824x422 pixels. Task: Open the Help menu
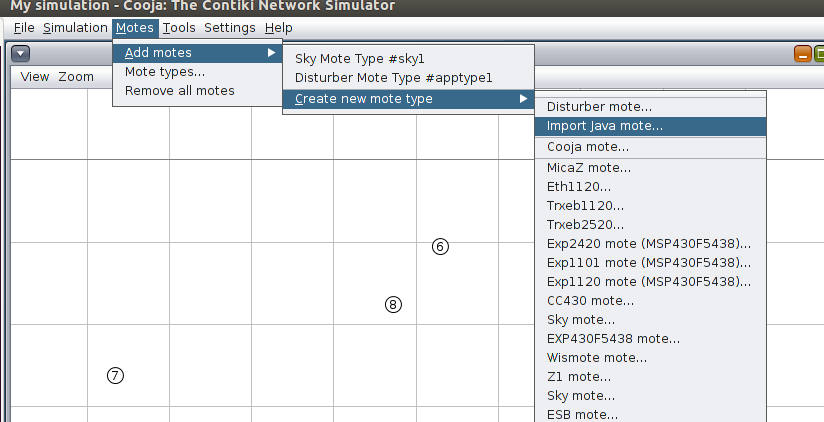279,28
